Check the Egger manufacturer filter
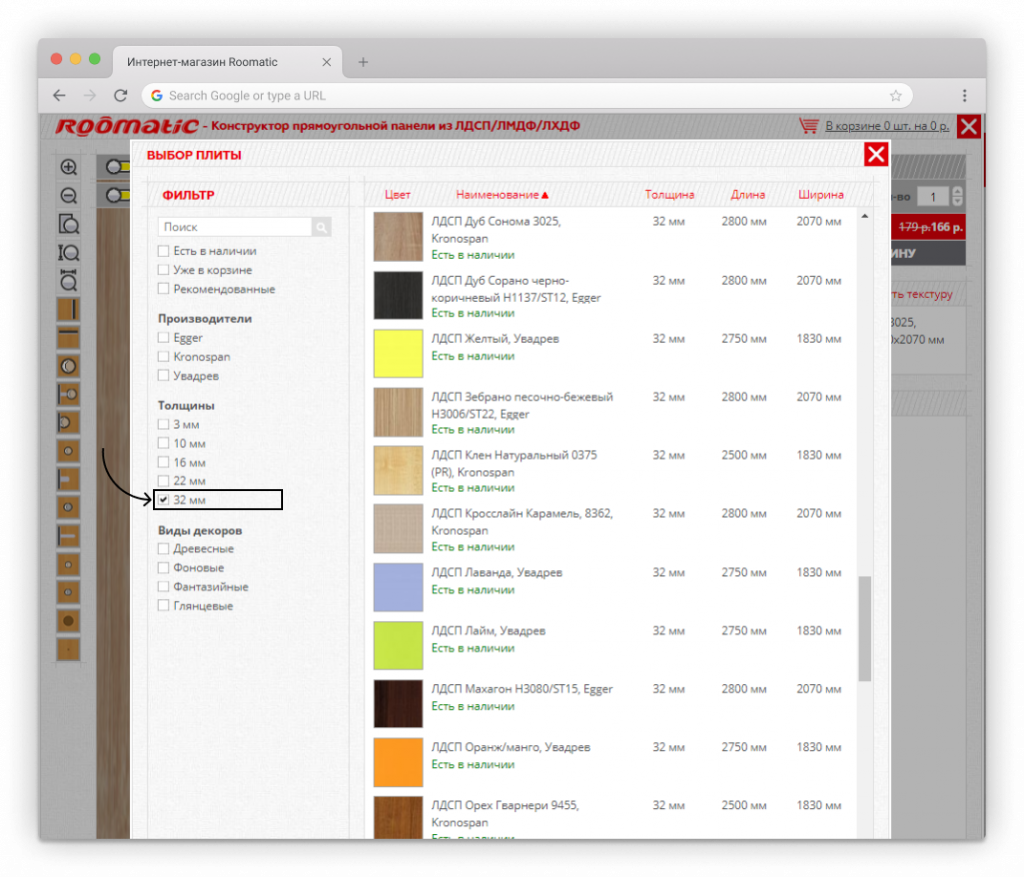Viewport: 1024px width, 877px height. (163, 338)
